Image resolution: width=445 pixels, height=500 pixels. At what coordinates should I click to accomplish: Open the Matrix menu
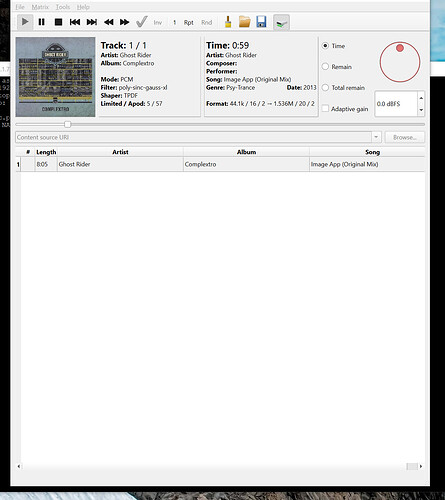tap(40, 7)
